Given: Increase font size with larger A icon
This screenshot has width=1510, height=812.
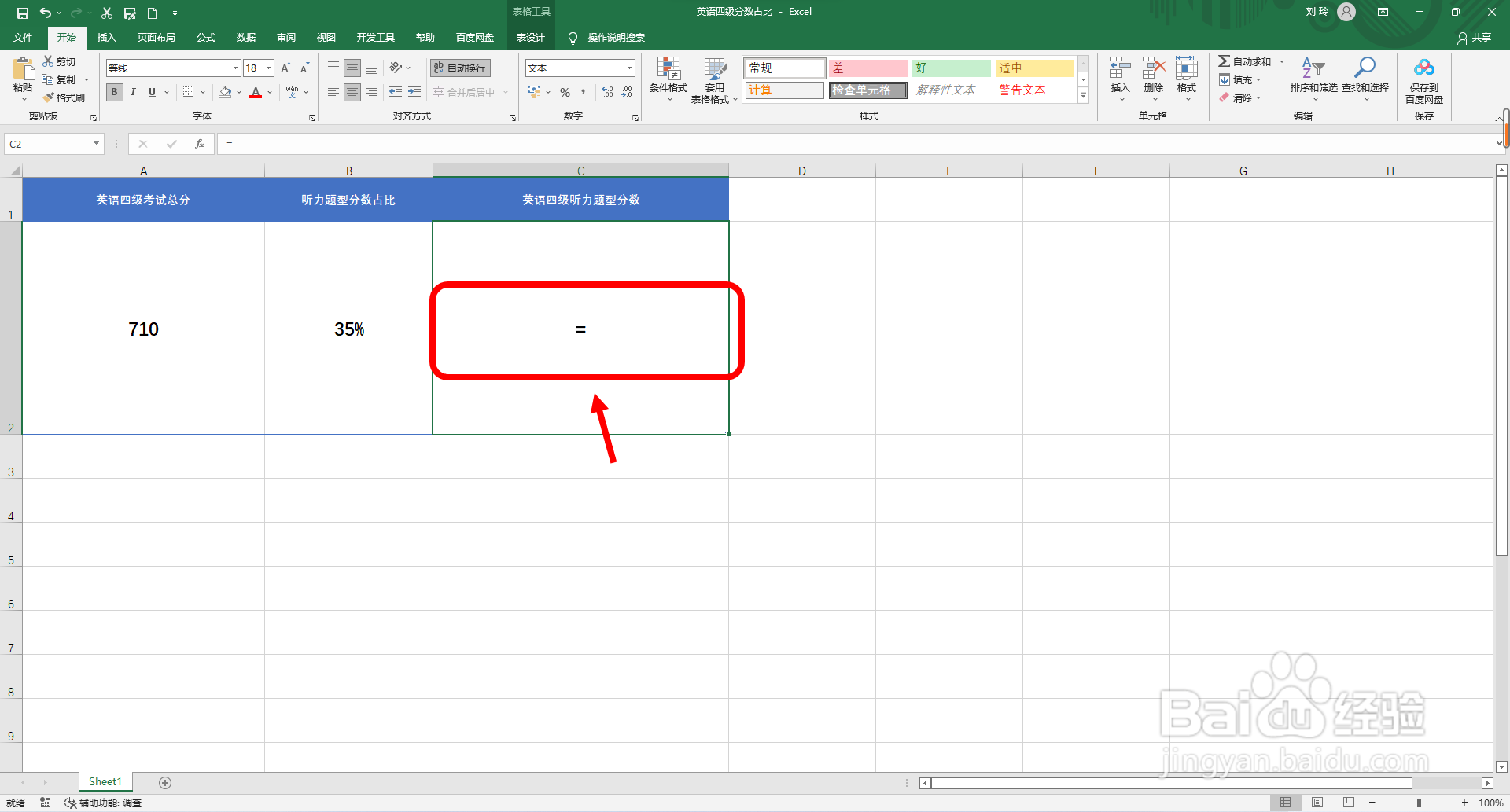Looking at the screenshot, I should [x=285, y=68].
